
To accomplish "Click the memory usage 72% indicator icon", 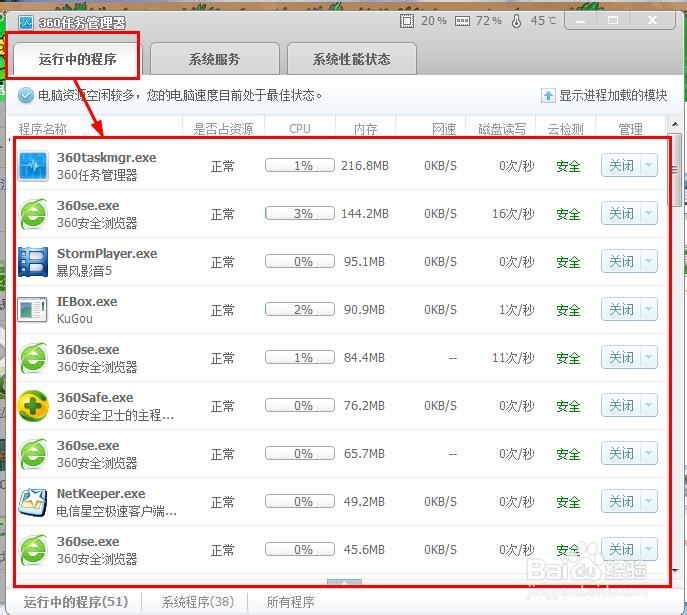I will [462, 21].
